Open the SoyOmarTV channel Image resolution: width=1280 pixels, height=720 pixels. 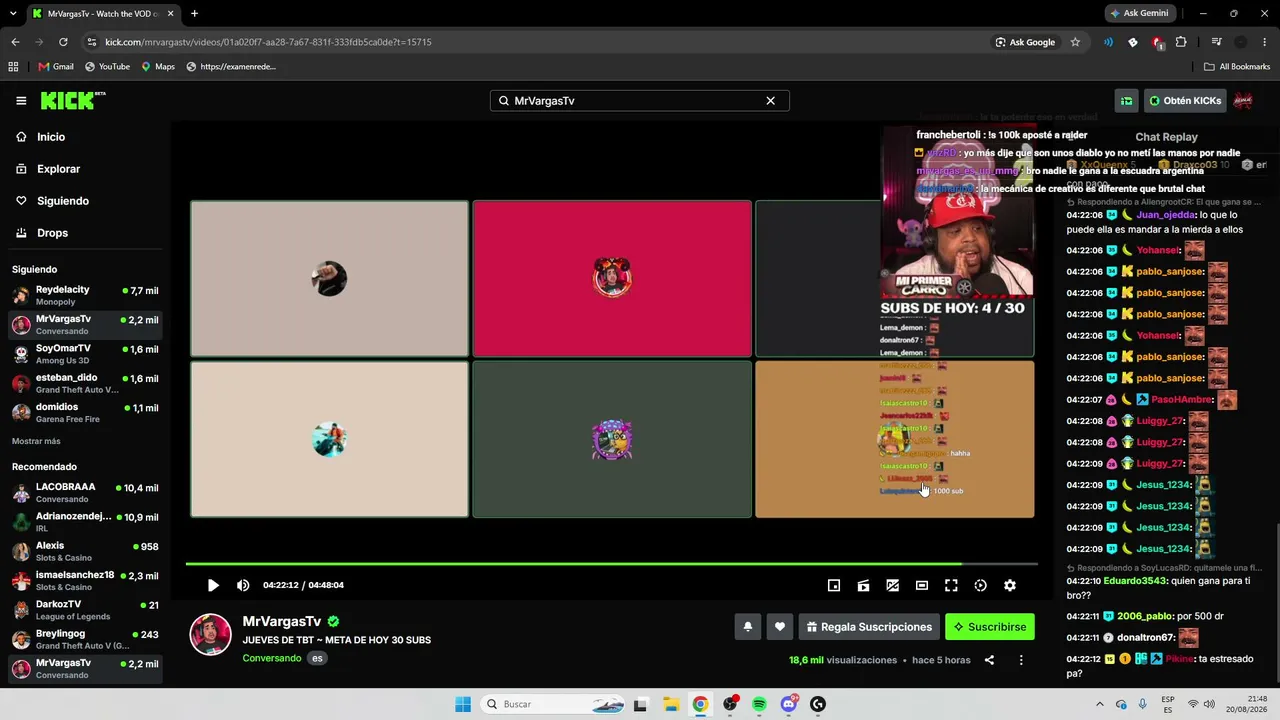click(x=85, y=354)
